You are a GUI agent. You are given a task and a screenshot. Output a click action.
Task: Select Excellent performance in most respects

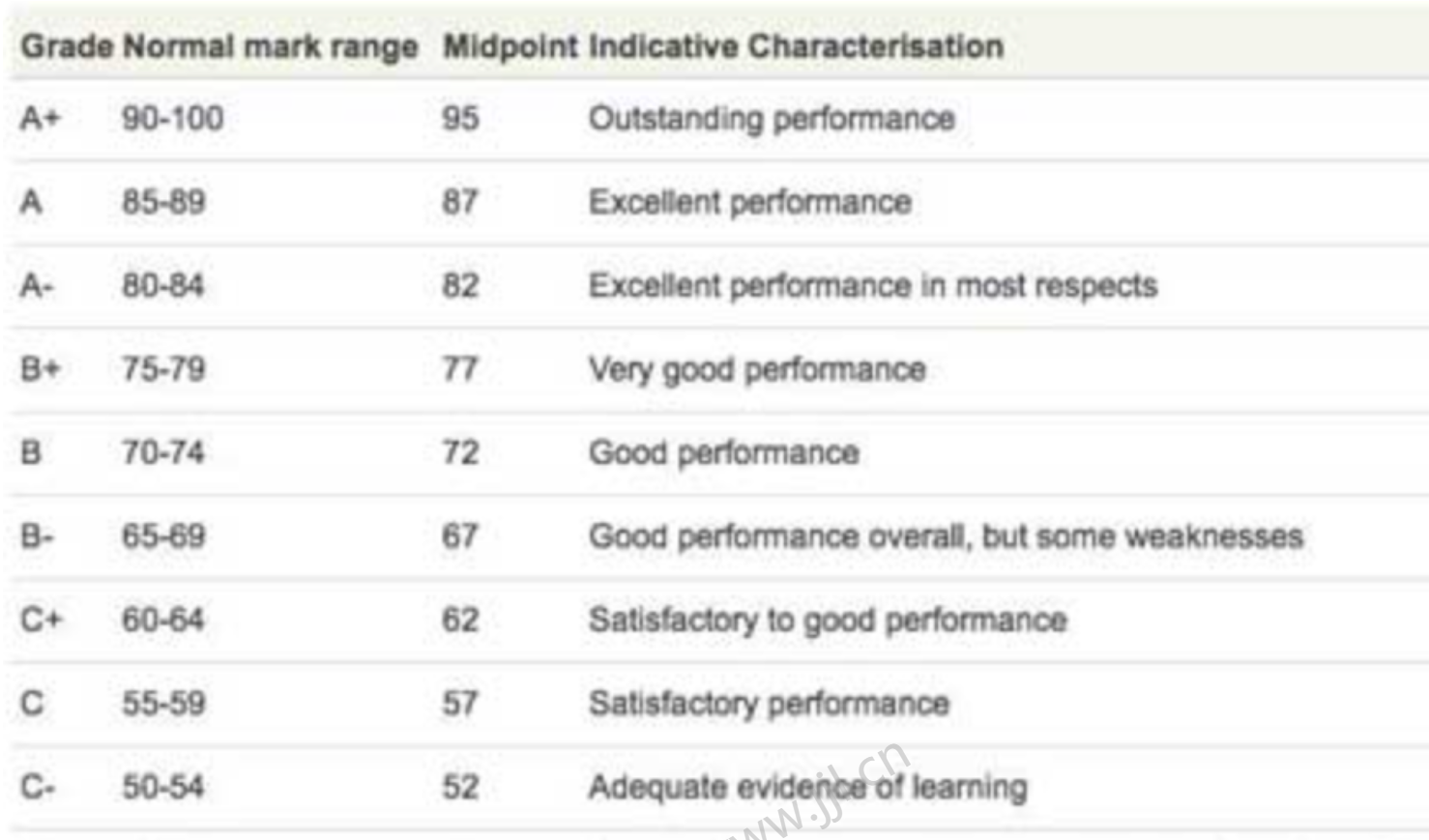872,286
